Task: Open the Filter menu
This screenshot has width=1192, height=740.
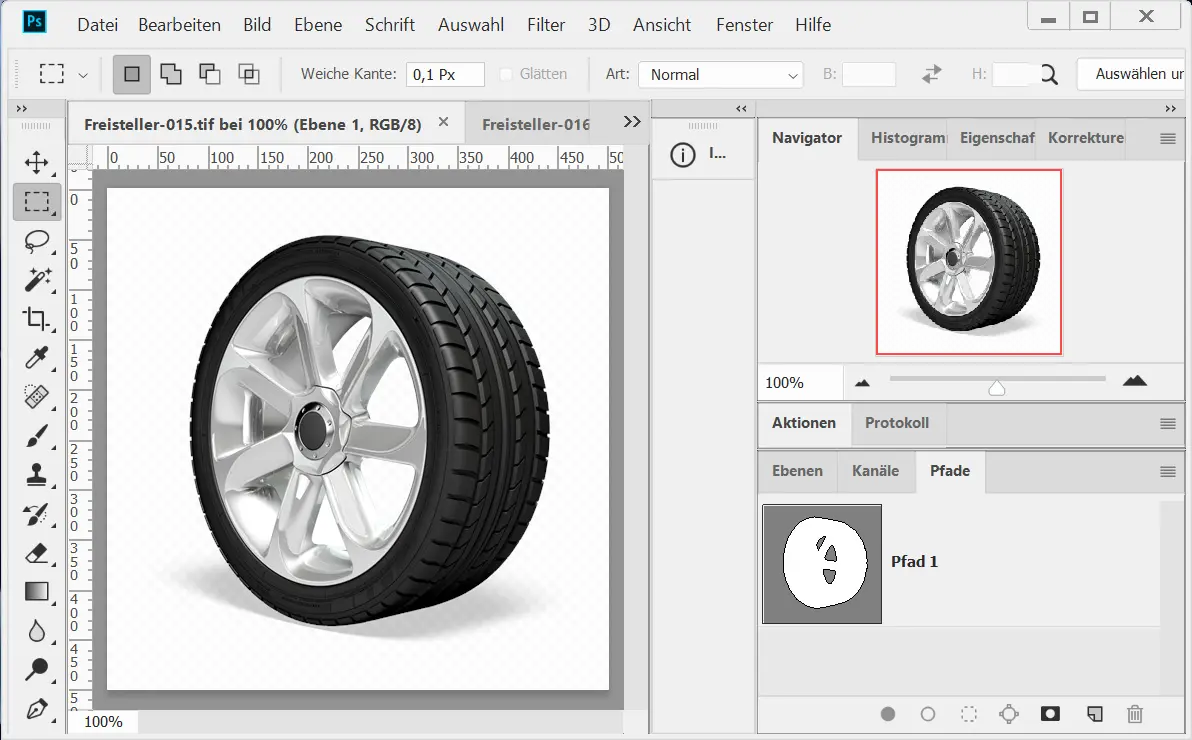Action: [x=546, y=25]
